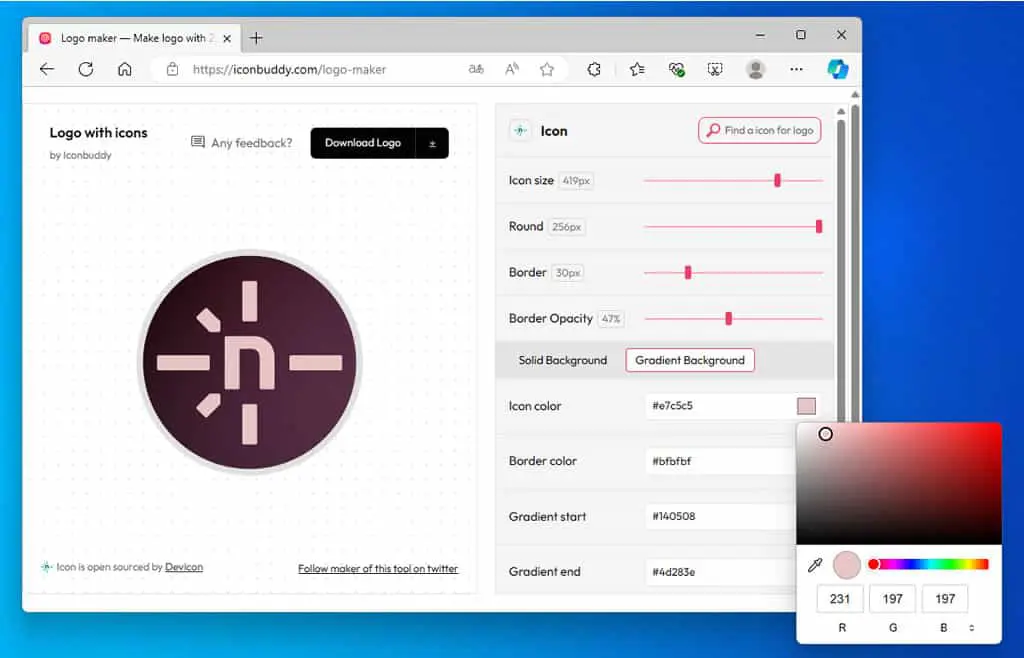Click the Icon color swatch

point(806,406)
